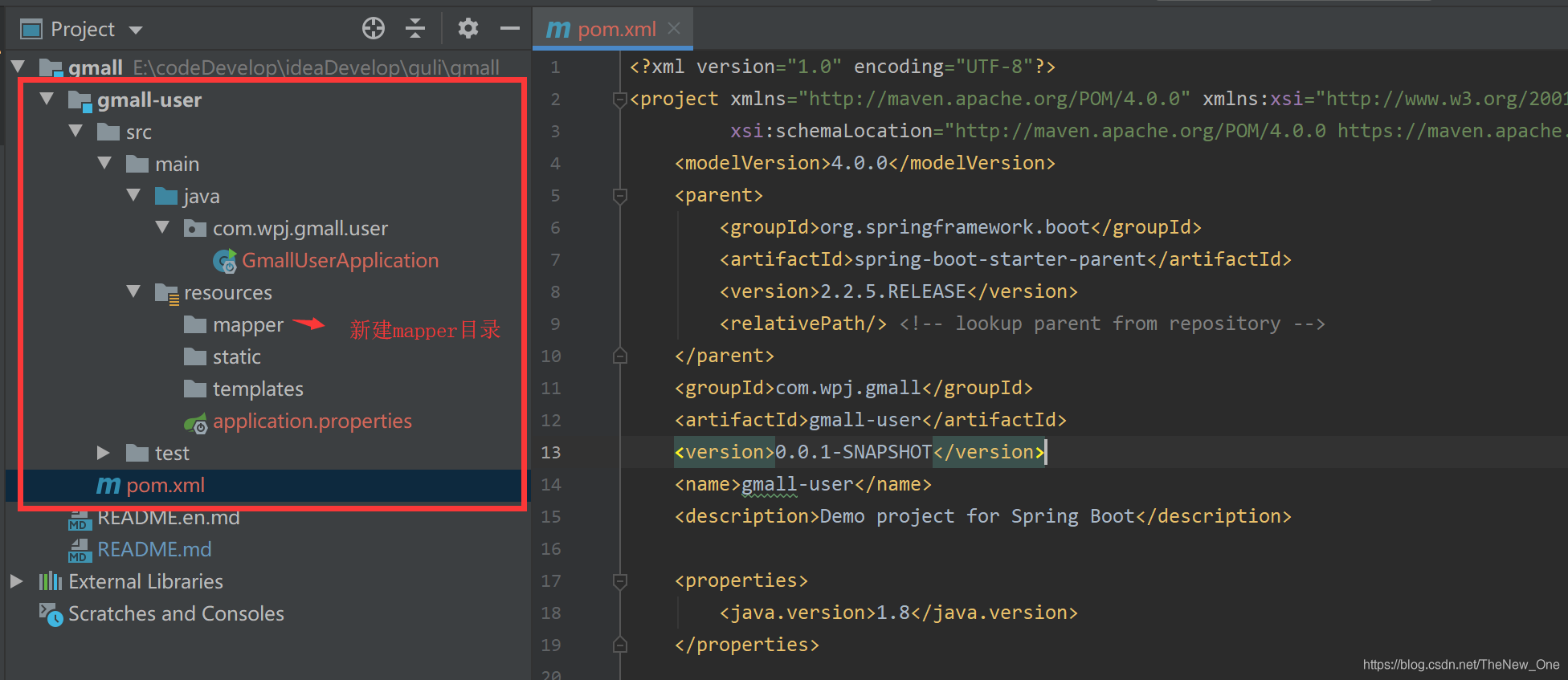Image resolution: width=1568 pixels, height=680 pixels.
Task: Select the gmall-user module folder icon
Action: [80, 100]
